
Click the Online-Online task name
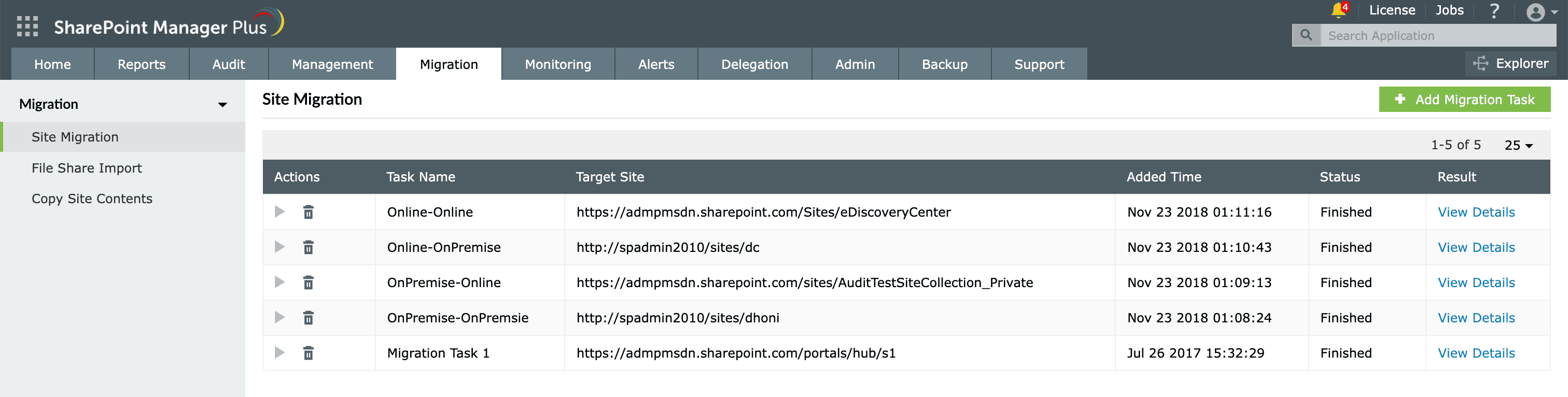pyautogui.click(x=430, y=212)
